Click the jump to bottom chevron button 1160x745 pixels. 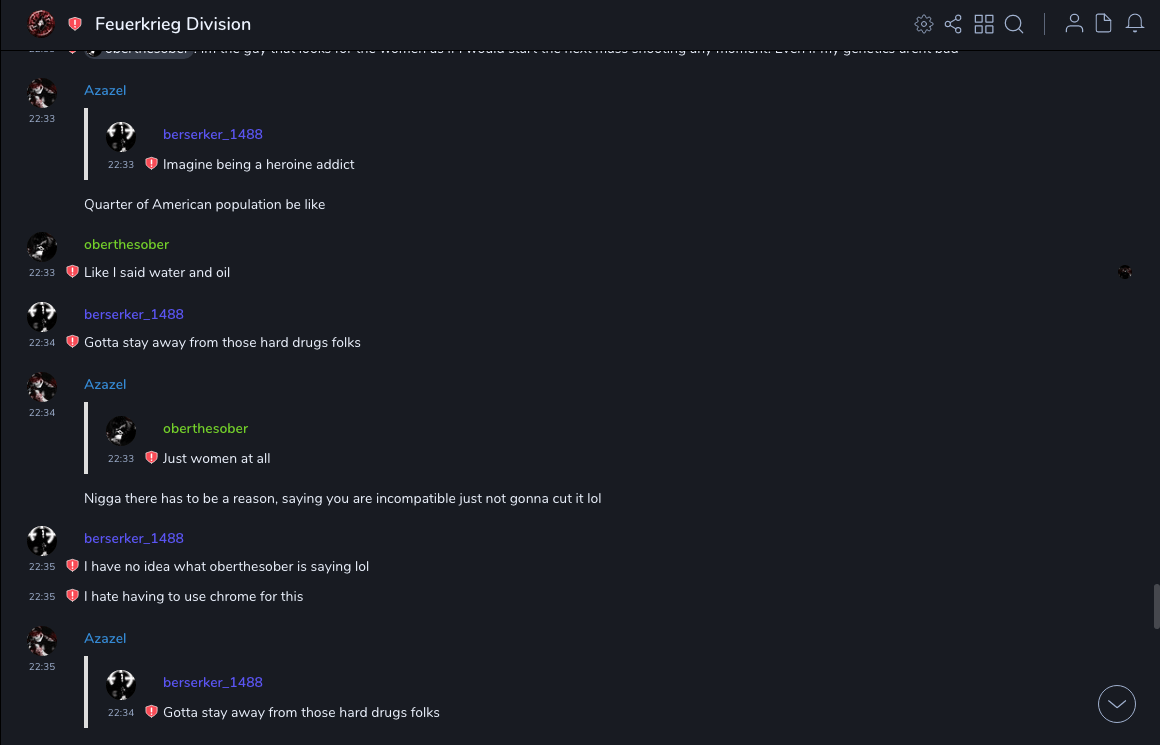point(1117,704)
